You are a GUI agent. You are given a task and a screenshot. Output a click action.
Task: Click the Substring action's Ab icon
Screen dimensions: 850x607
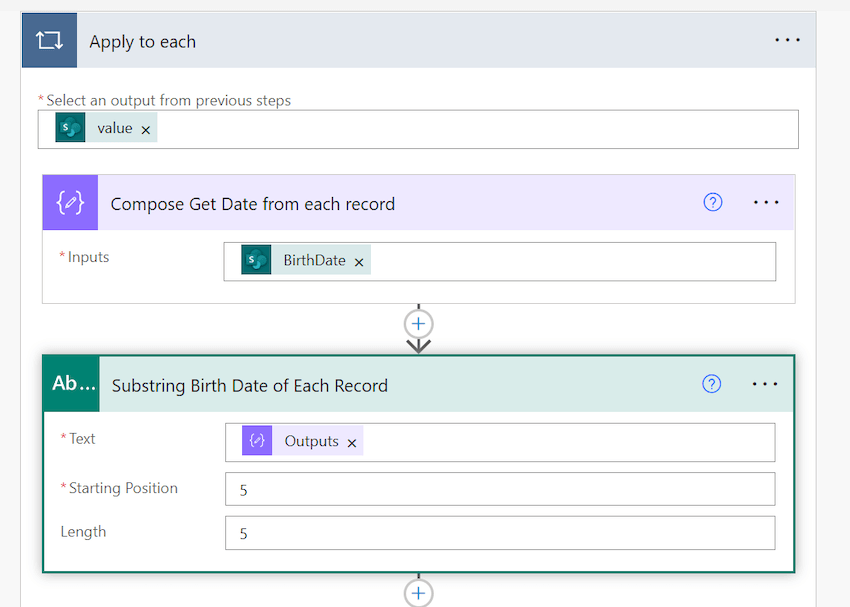click(x=70, y=384)
